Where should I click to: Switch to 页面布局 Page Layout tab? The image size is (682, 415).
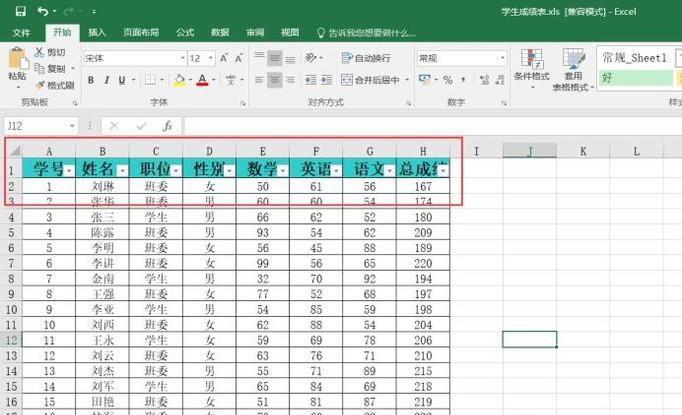click(x=141, y=33)
